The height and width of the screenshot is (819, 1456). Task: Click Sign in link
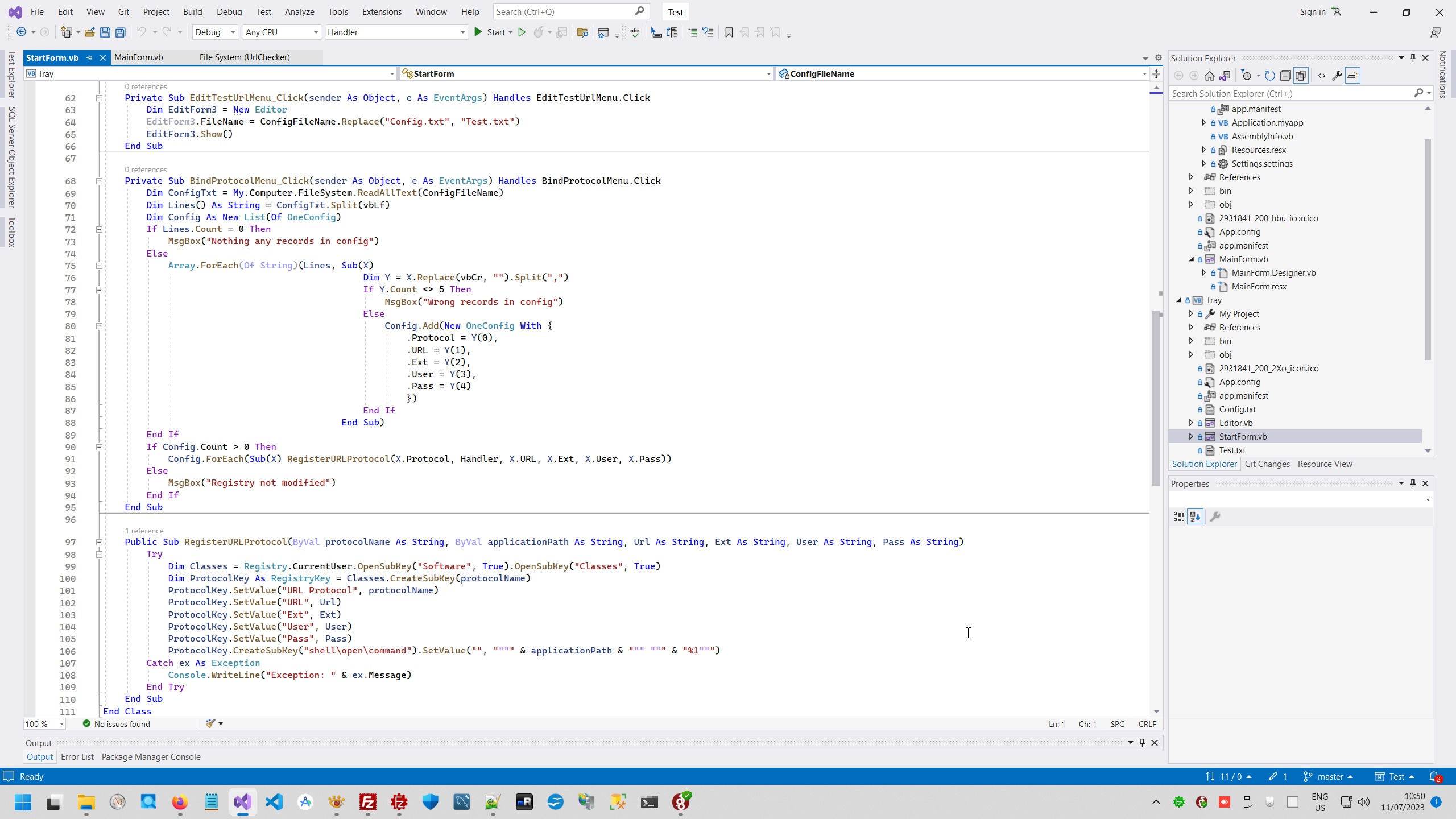click(x=1312, y=11)
